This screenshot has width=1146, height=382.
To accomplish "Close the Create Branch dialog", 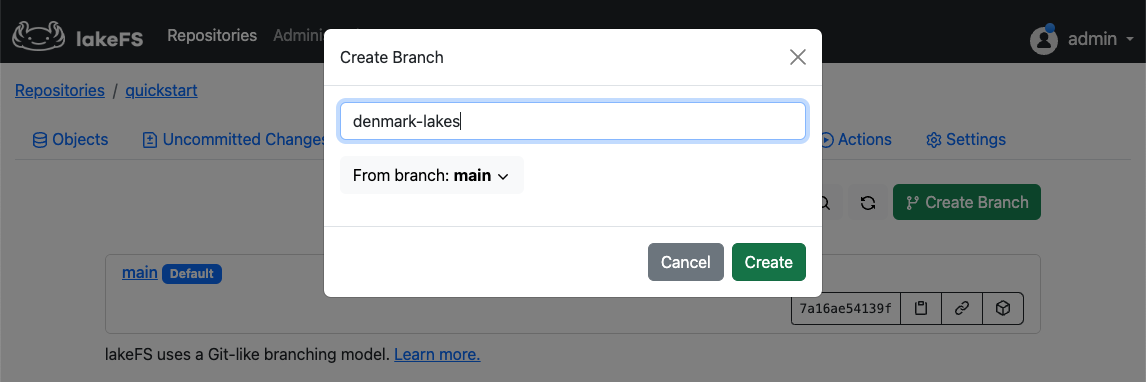I will coord(798,57).
